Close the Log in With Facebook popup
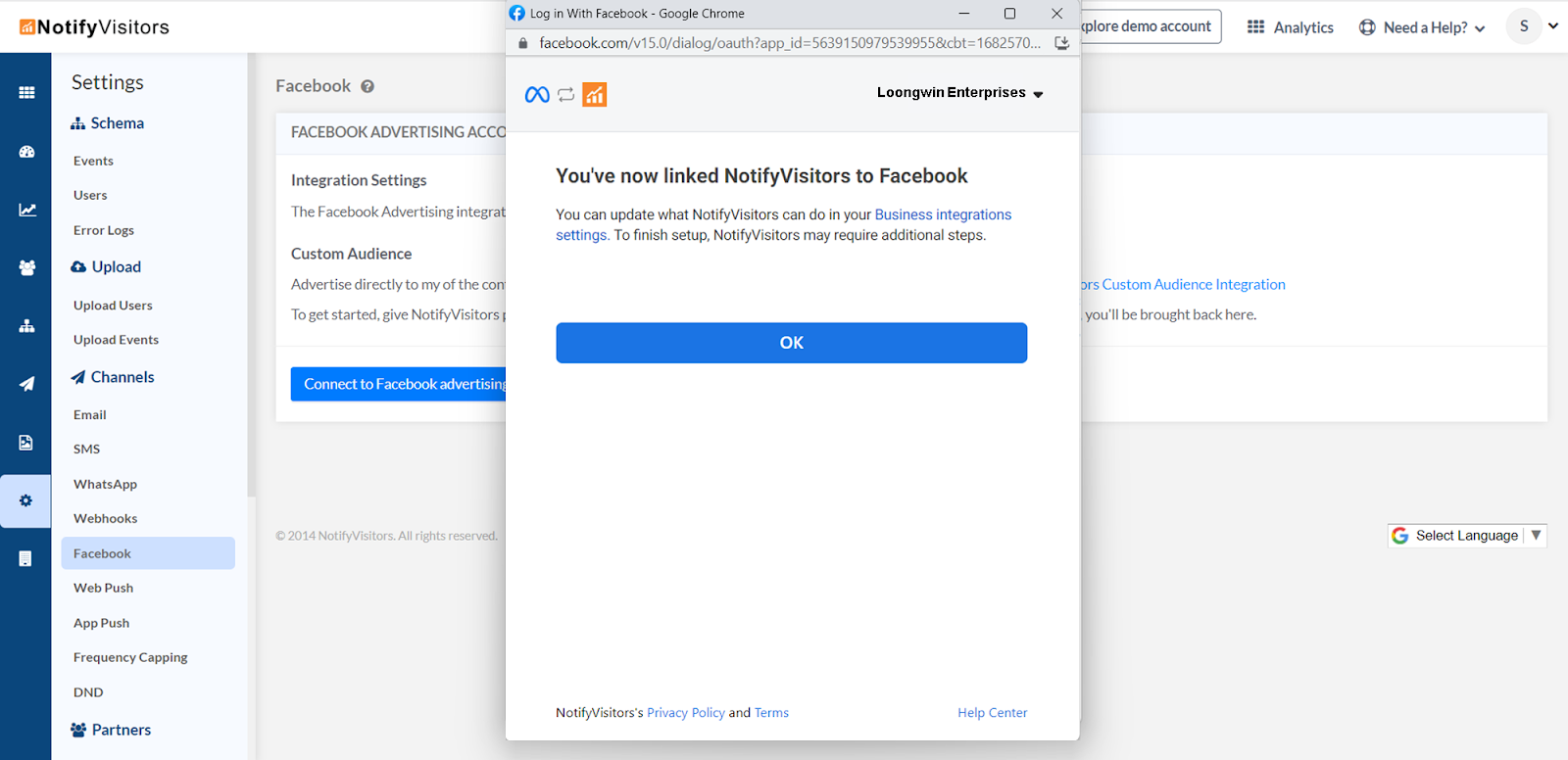Screen dimensions: 1568x760 1056,14
